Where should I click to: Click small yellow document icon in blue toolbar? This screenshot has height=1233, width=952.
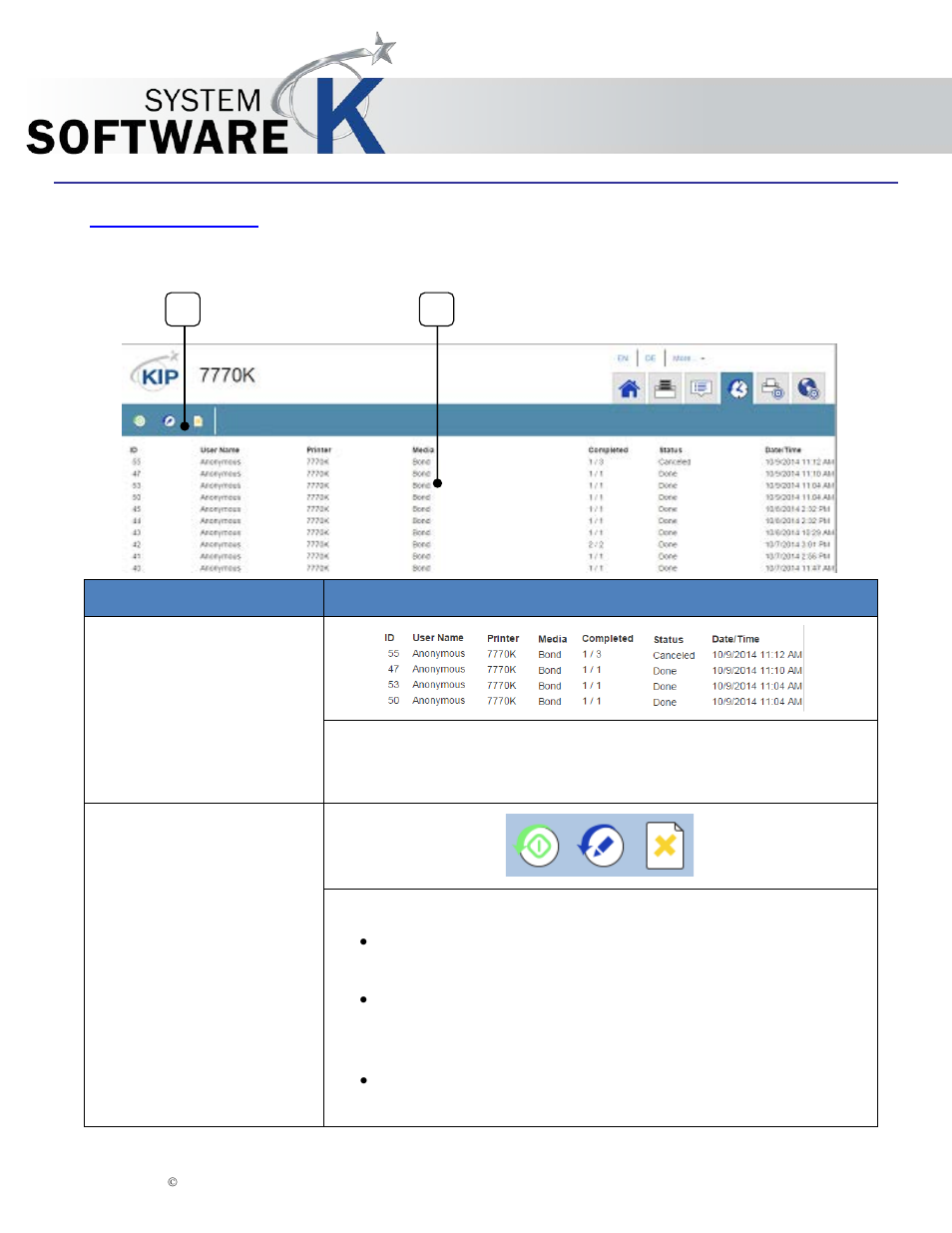198,421
